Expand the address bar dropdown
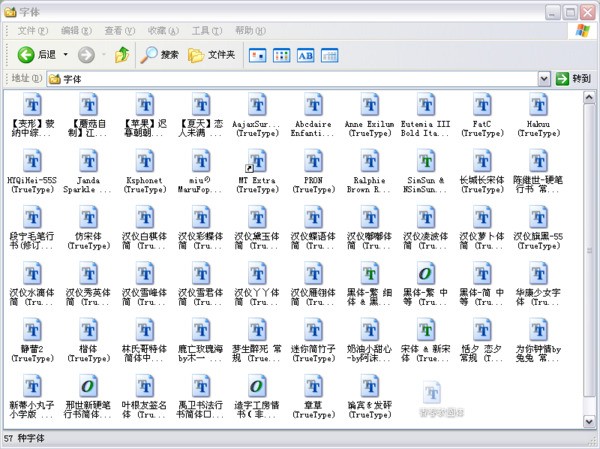This screenshot has height=449, width=600. [545, 78]
